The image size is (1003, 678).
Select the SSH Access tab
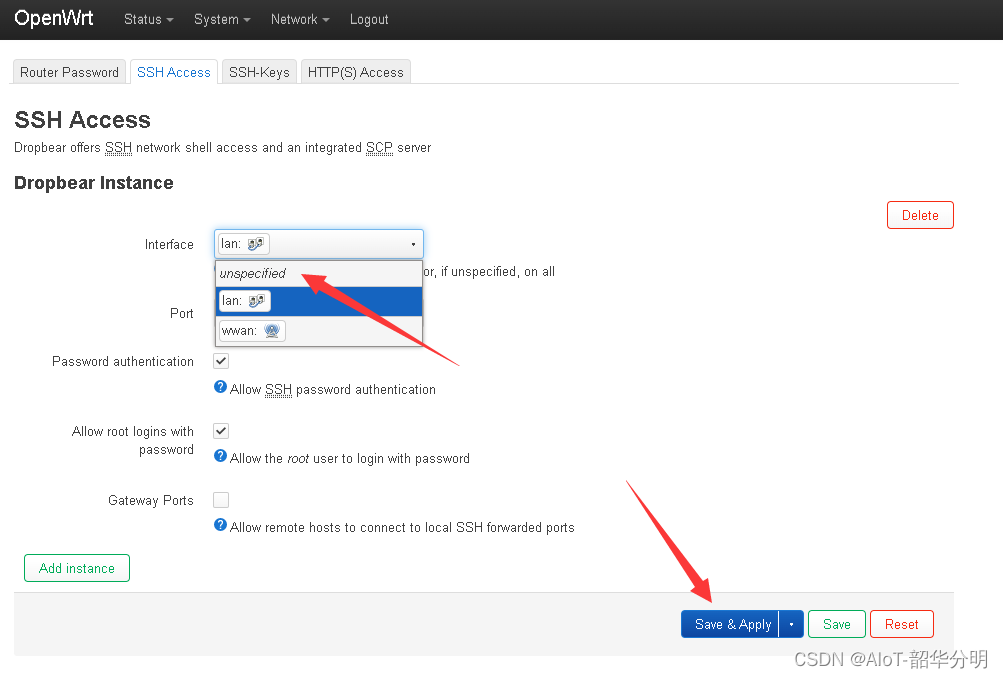174,72
